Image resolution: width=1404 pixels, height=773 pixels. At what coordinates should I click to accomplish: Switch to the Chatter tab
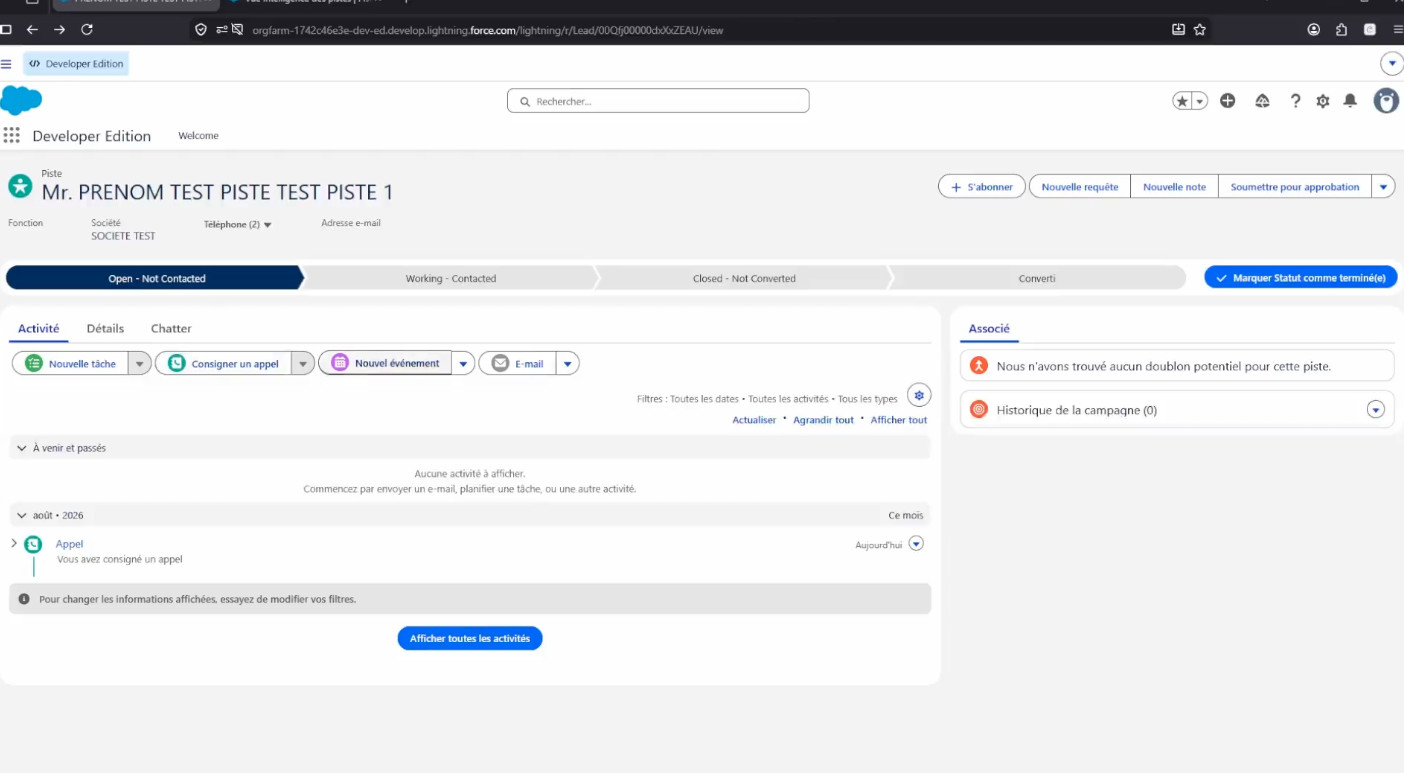click(171, 328)
